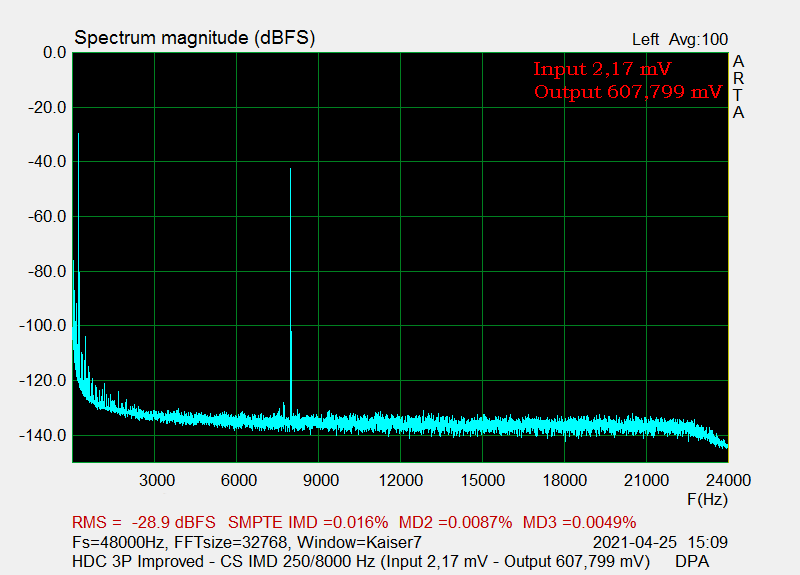This screenshot has width=800, height=575.
Task: Click the -140.0 dBFS axis label
Action: (x=43, y=436)
